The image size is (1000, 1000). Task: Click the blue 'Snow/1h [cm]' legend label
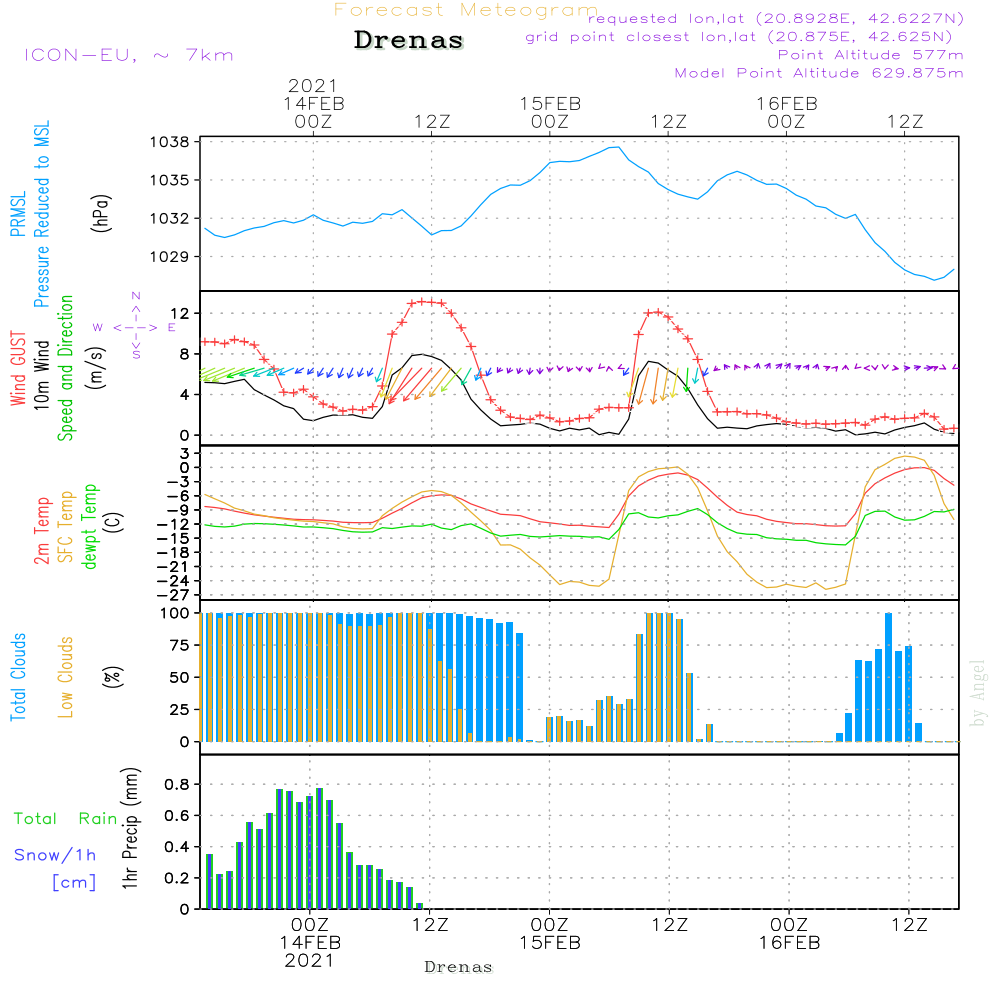[55, 868]
